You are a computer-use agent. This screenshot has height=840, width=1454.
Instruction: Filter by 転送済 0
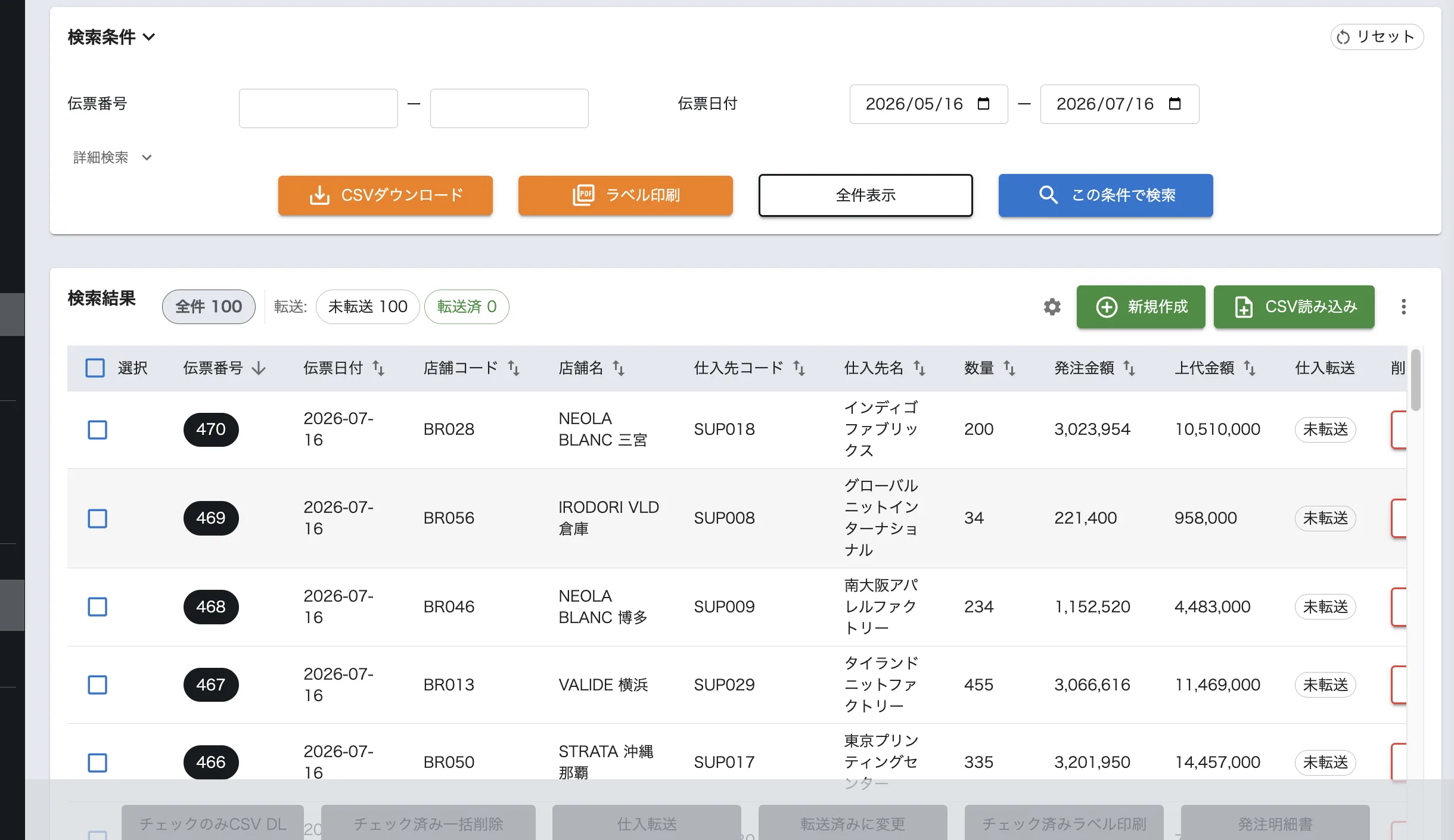tap(467, 307)
